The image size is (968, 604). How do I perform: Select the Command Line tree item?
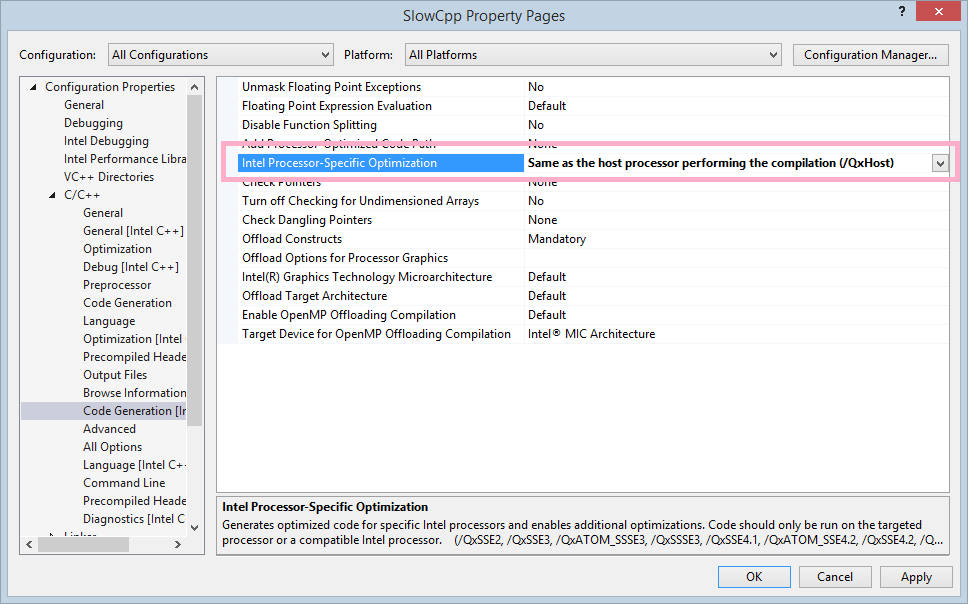point(124,483)
